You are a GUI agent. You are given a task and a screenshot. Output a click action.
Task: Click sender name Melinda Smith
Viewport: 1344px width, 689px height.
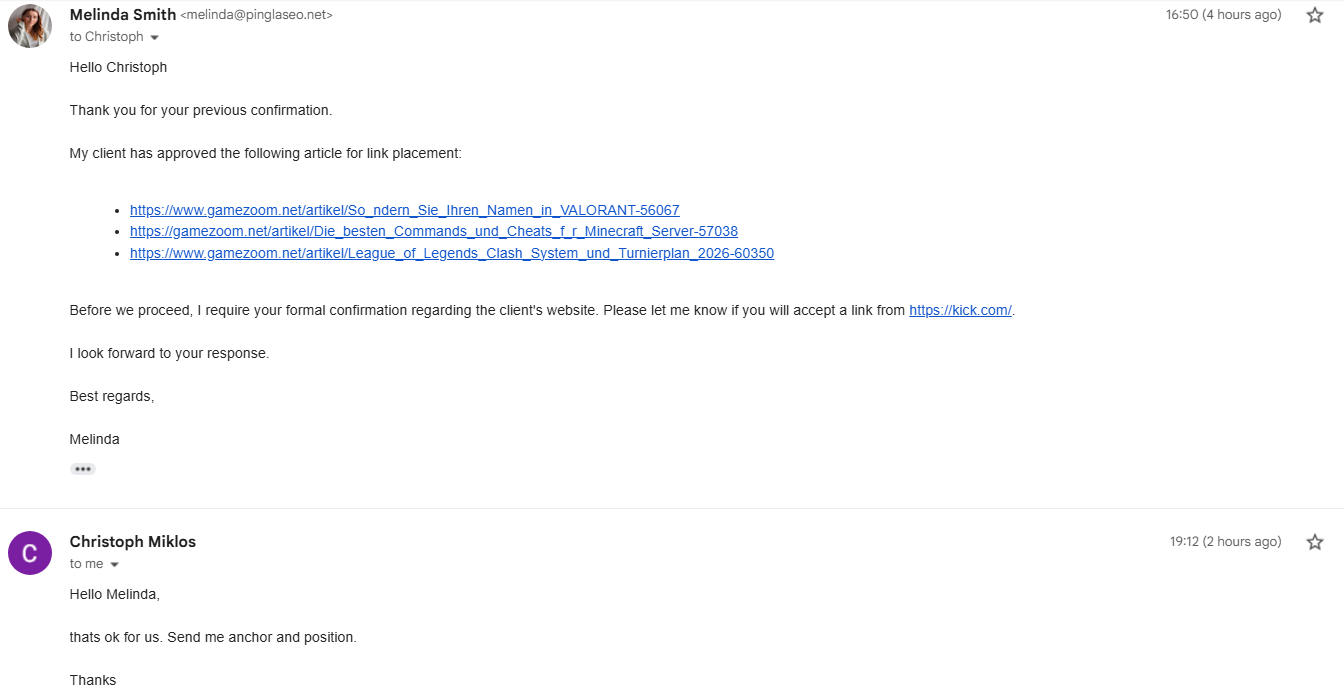[123, 15]
